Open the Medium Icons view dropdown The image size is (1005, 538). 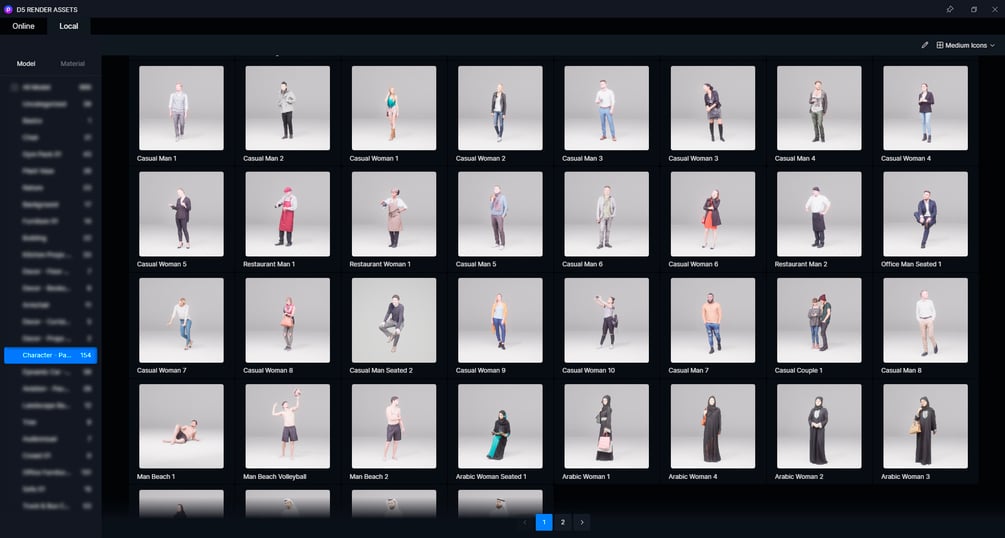(965, 46)
